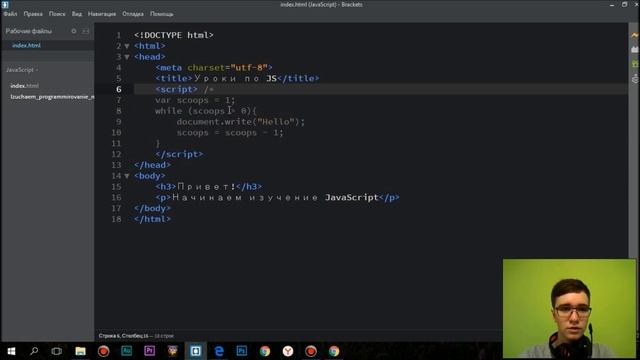The image size is (640, 360).
Task: Click line number 1 in gutter
Action: click(x=119, y=36)
